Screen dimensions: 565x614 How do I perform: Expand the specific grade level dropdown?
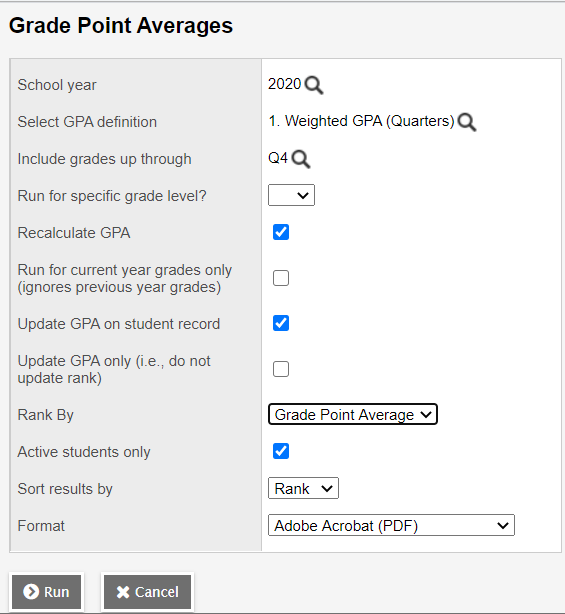point(291,195)
